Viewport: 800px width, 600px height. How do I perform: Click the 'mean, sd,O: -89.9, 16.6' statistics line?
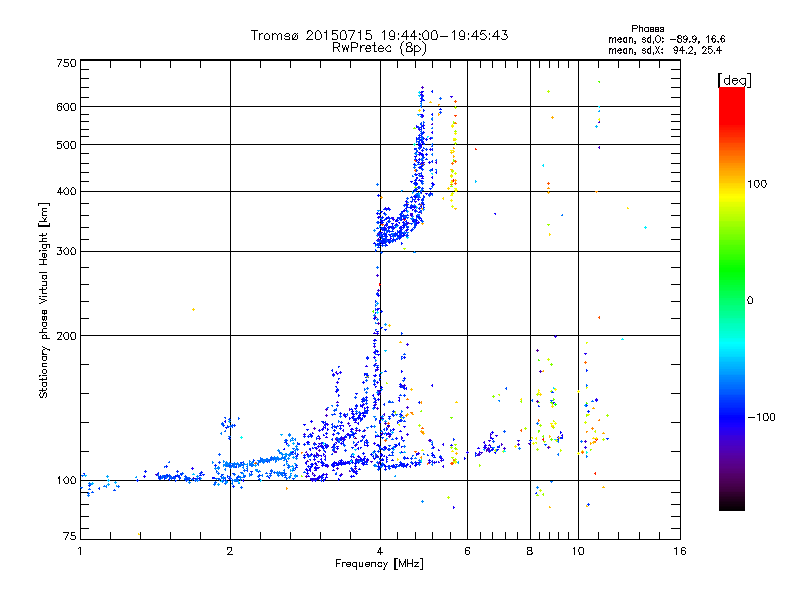[666, 39]
